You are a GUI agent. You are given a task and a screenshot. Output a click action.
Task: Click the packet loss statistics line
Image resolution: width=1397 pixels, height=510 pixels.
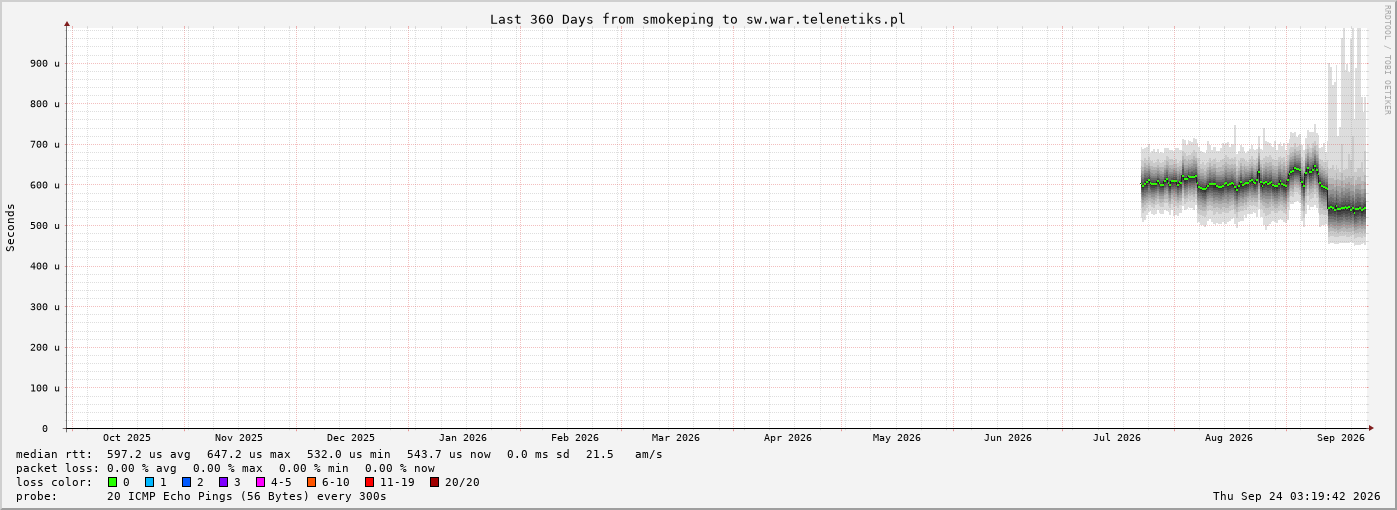pos(226,468)
